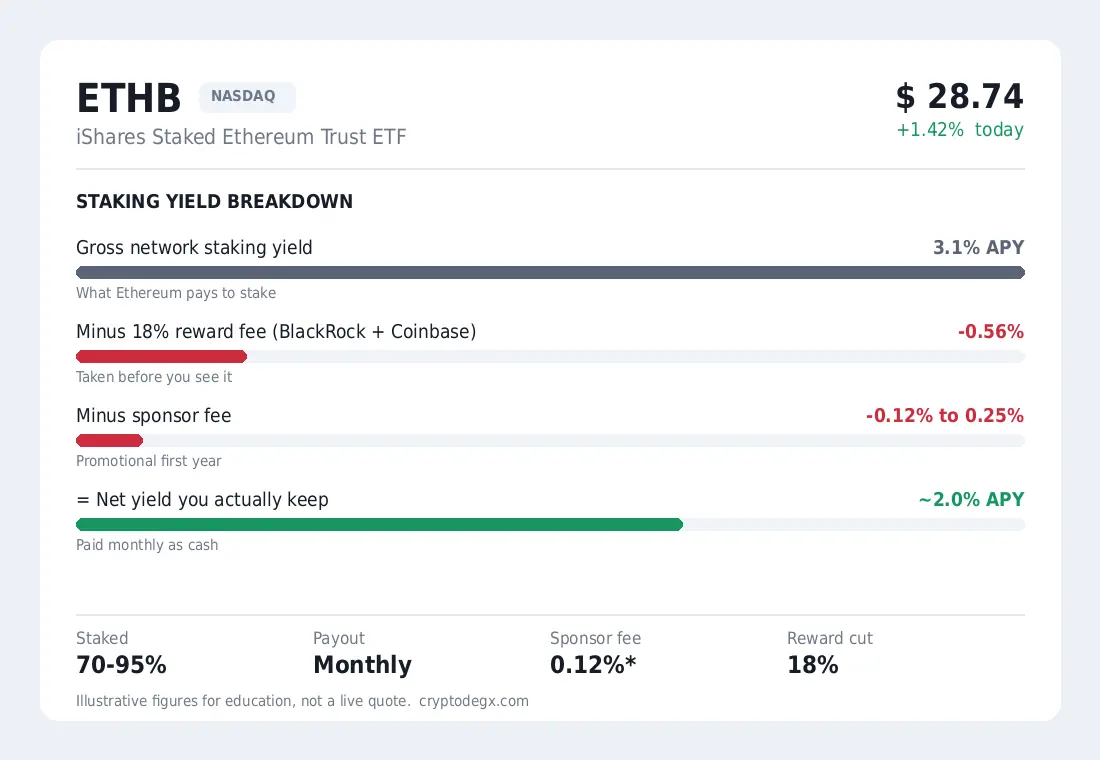Click the green net yield progress bar
Viewport: 1100px width, 760px height.
[380, 525]
